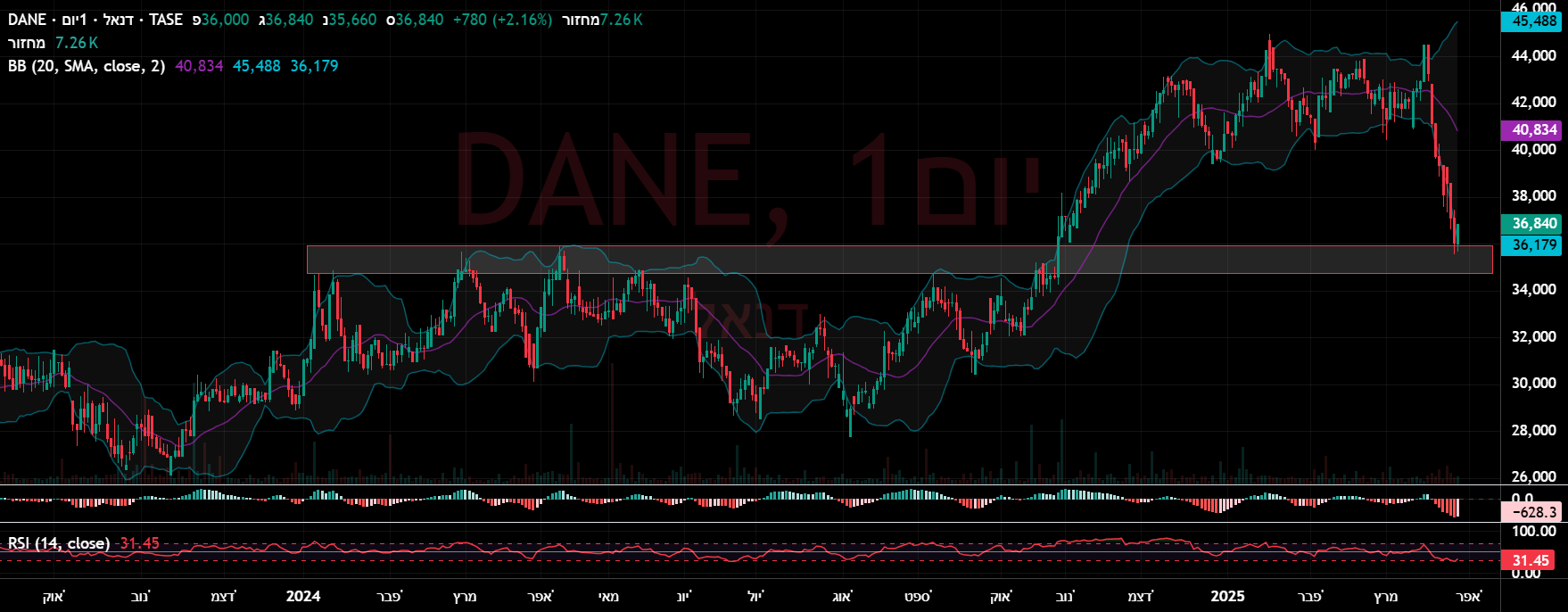Click the 28,000 price axis label

[1534, 431]
